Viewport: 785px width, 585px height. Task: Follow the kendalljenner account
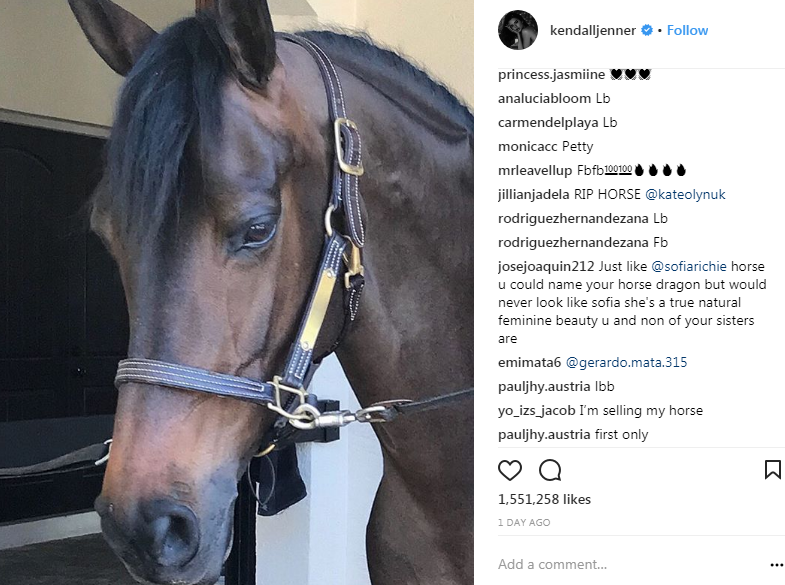687,31
